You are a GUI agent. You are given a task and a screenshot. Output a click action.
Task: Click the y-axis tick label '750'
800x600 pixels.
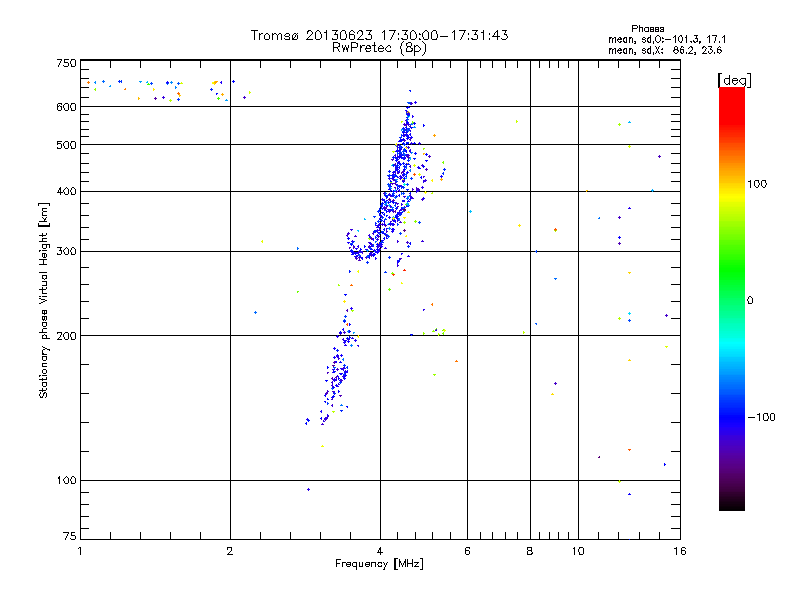tap(66, 63)
